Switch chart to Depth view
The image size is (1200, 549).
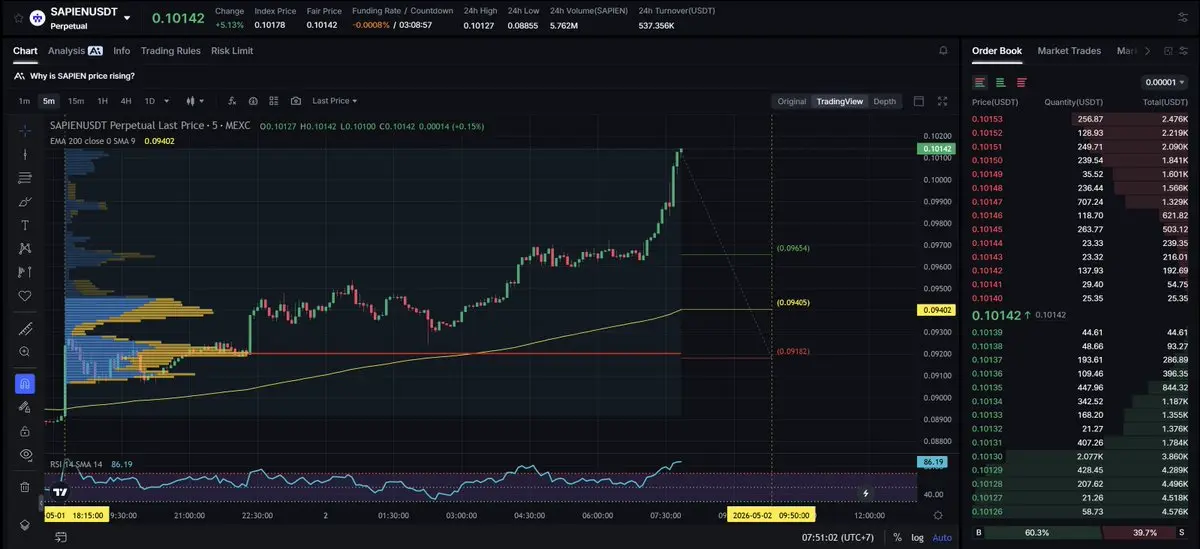(x=885, y=101)
